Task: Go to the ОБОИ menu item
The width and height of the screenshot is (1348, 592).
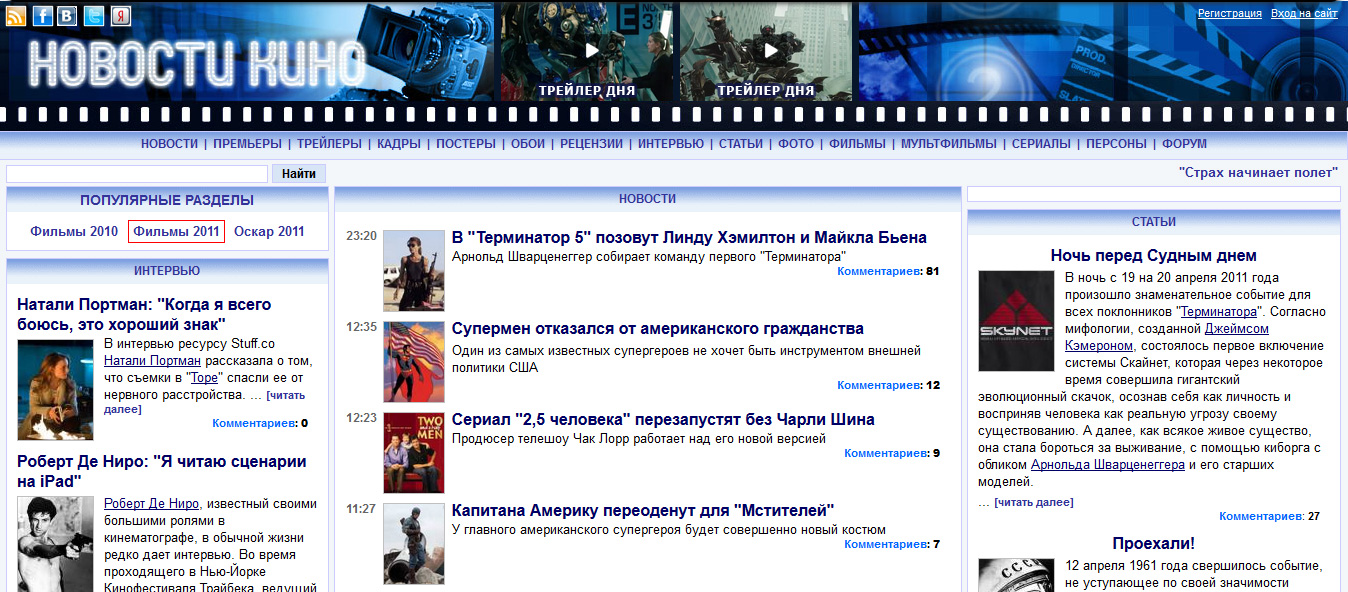Action: (528, 144)
